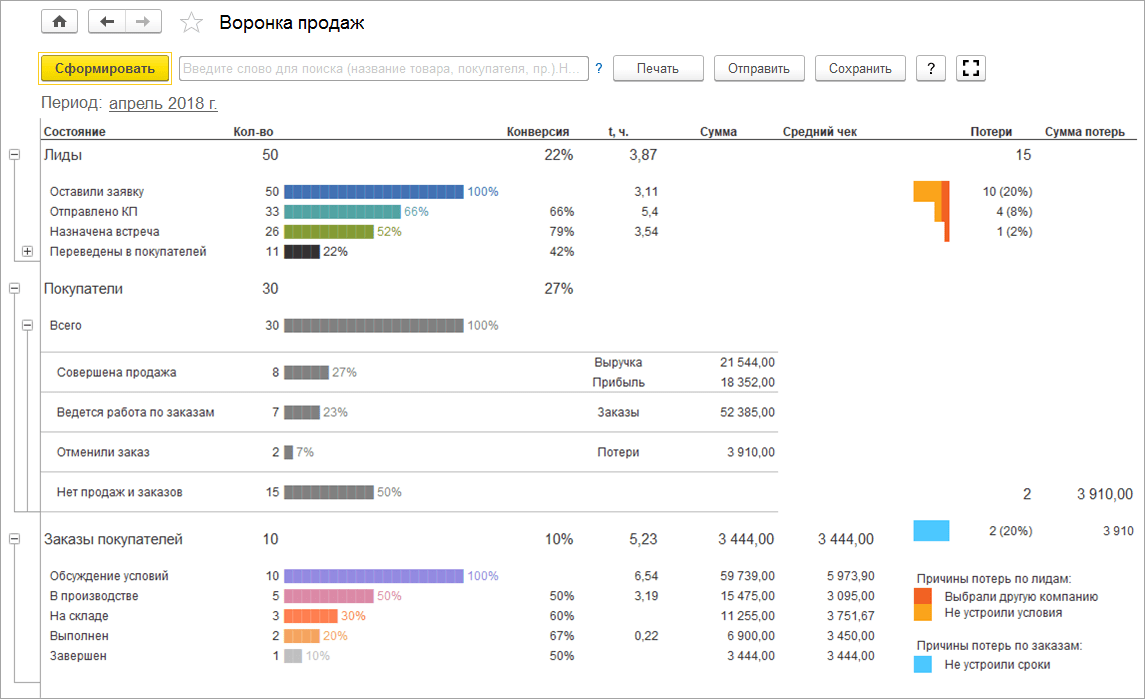Open search help via blue question mark

[599, 68]
